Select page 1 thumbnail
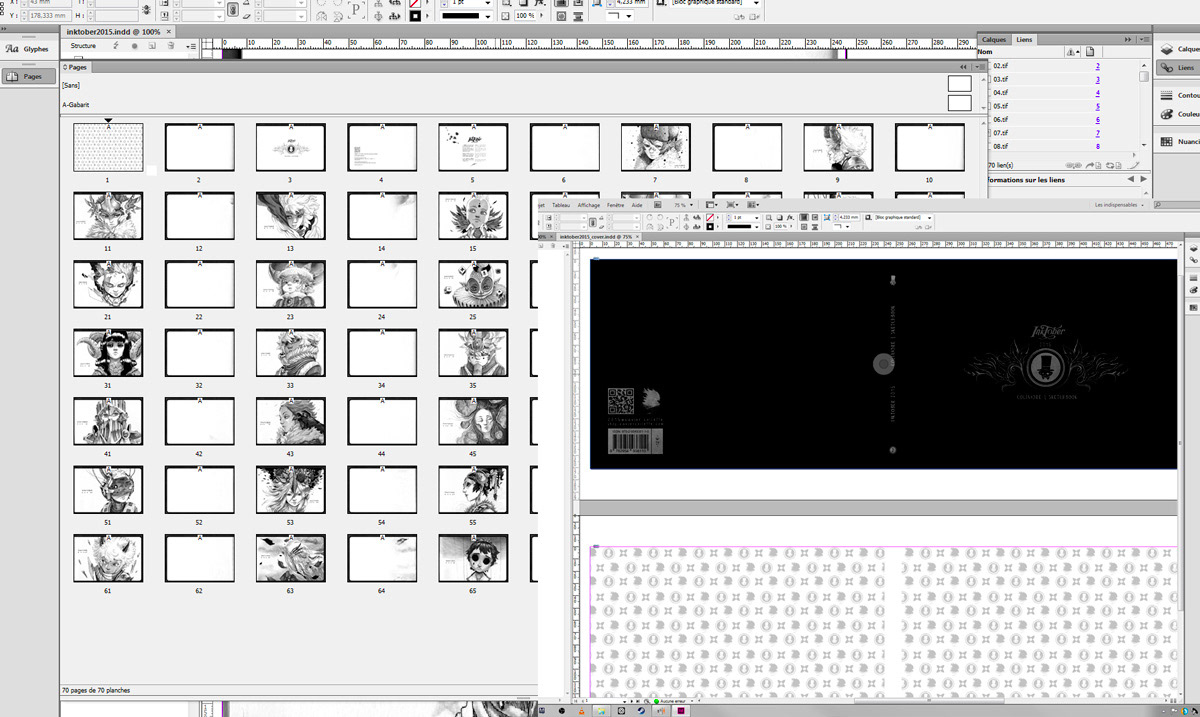This screenshot has height=717, width=1200. 108,148
